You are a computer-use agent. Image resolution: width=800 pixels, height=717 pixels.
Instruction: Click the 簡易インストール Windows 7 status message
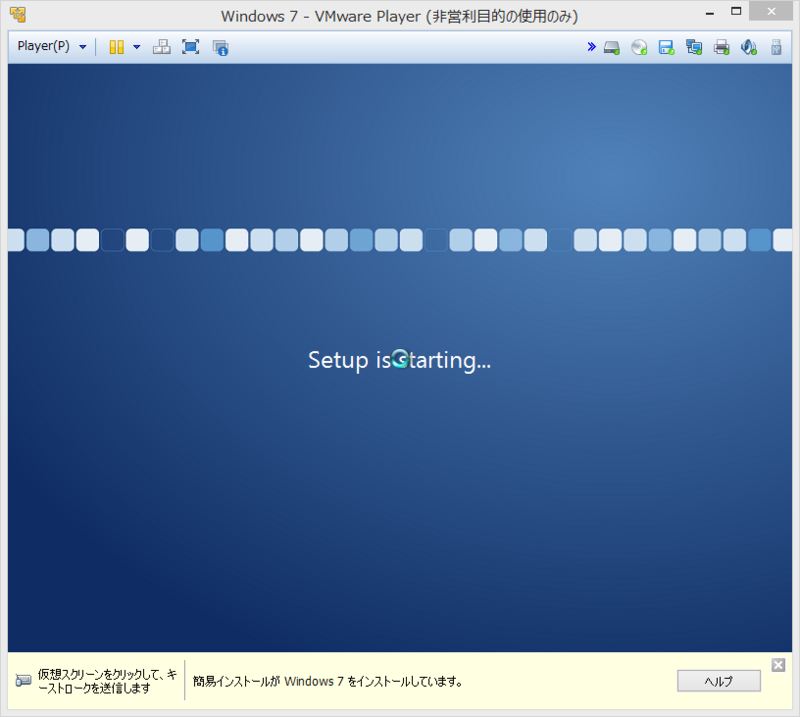(x=328, y=681)
